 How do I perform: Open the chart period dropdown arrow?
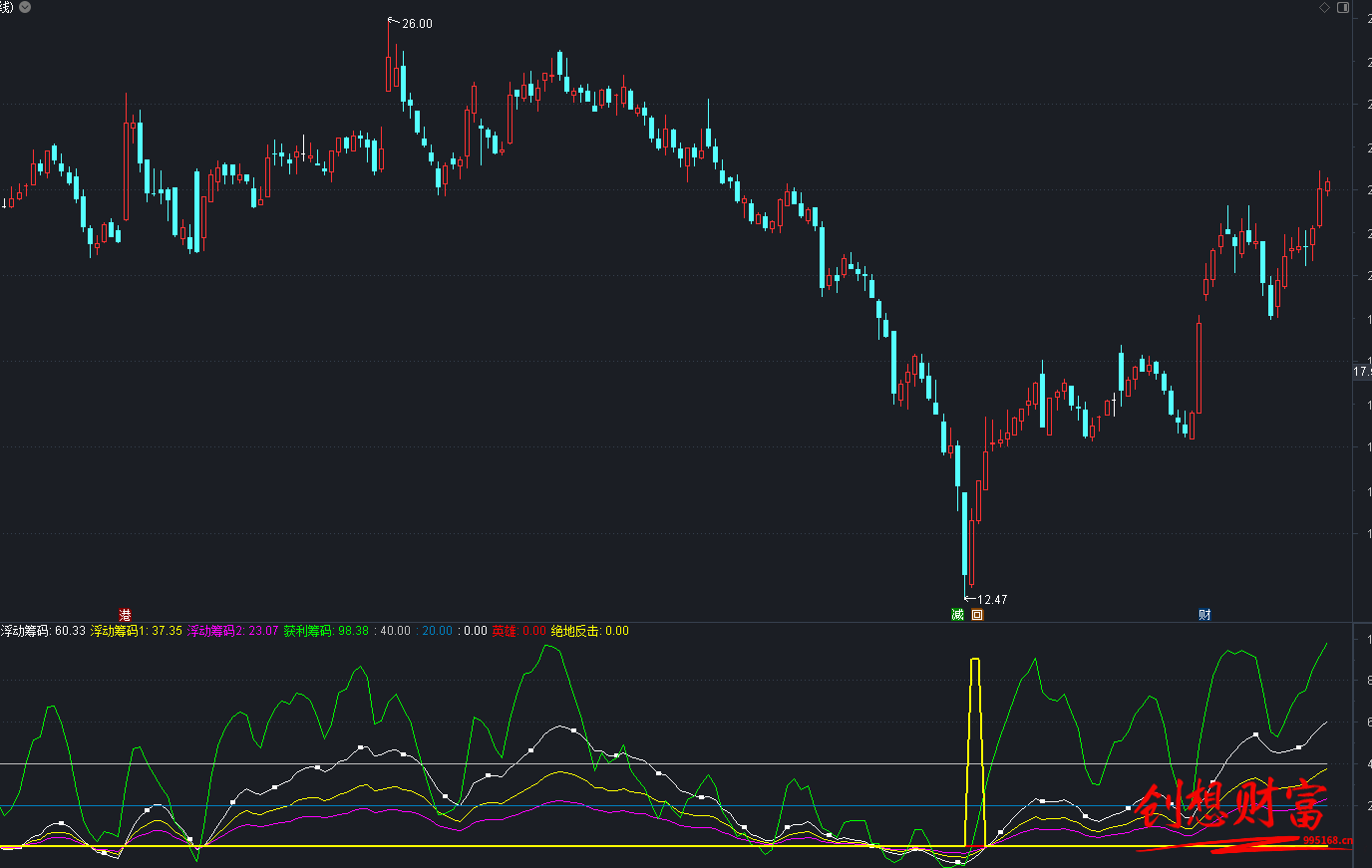[25, 7]
